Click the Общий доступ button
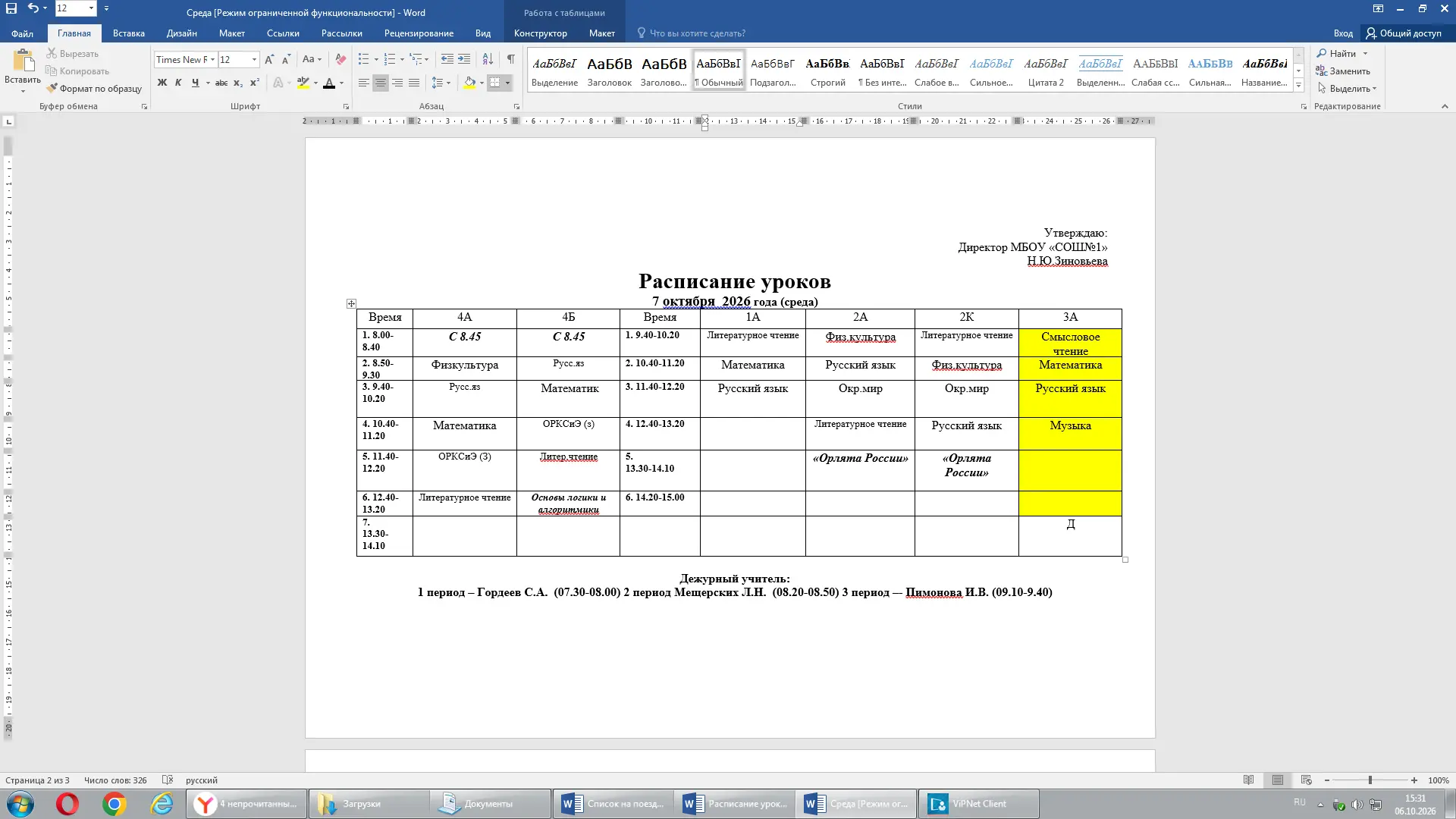 coord(1404,33)
